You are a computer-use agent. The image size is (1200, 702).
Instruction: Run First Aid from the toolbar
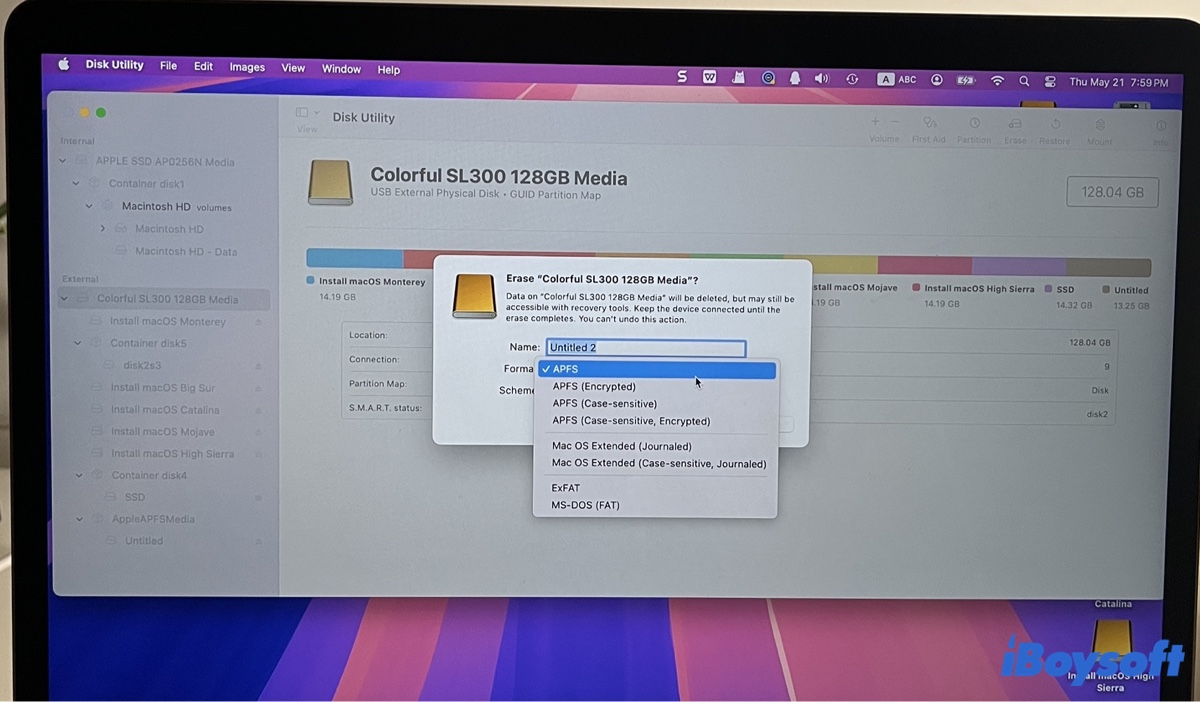pyautogui.click(x=929, y=123)
